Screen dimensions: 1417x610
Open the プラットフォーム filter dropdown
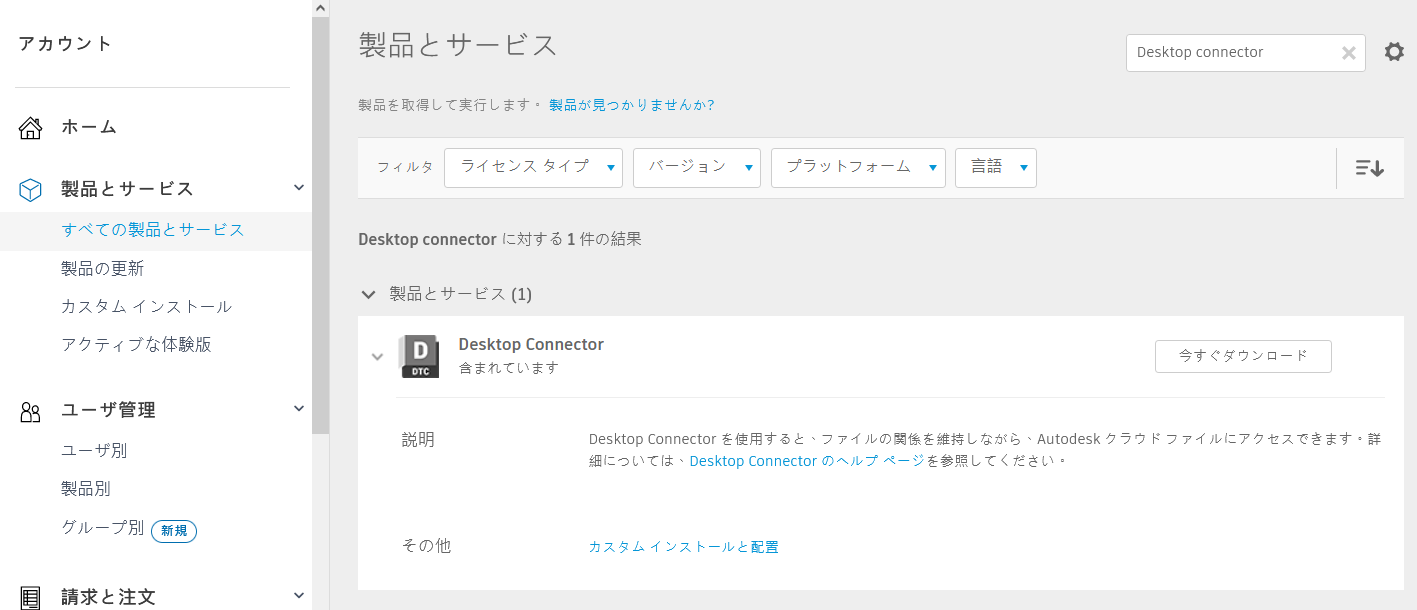pyautogui.click(x=857, y=168)
